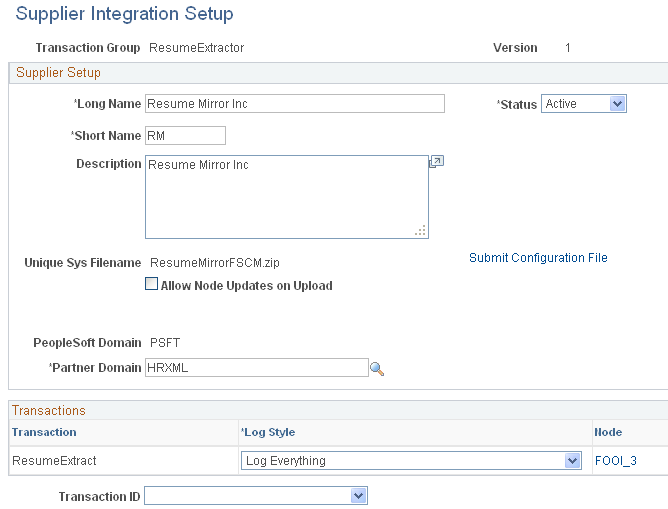Click the Transactions section header
This screenshot has height=509, width=668.
tap(49, 410)
